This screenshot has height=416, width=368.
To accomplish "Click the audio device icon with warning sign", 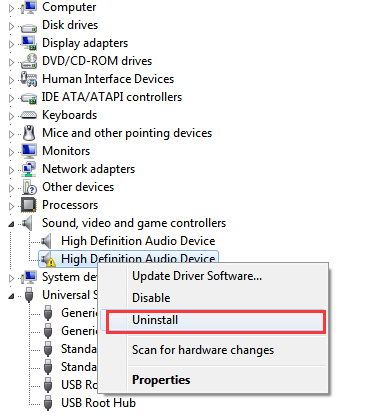I will tap(48, 259).
